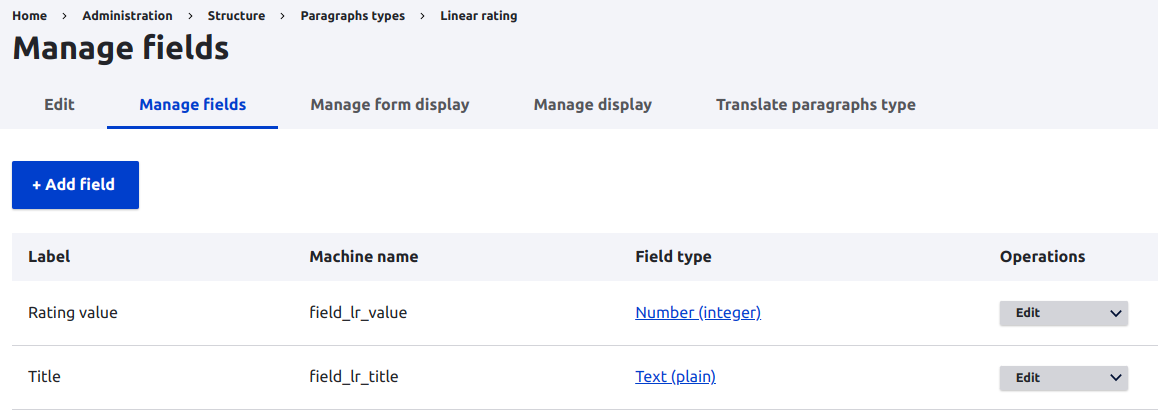Click the Linear rating breadcrumb

[x=478, y=16]
